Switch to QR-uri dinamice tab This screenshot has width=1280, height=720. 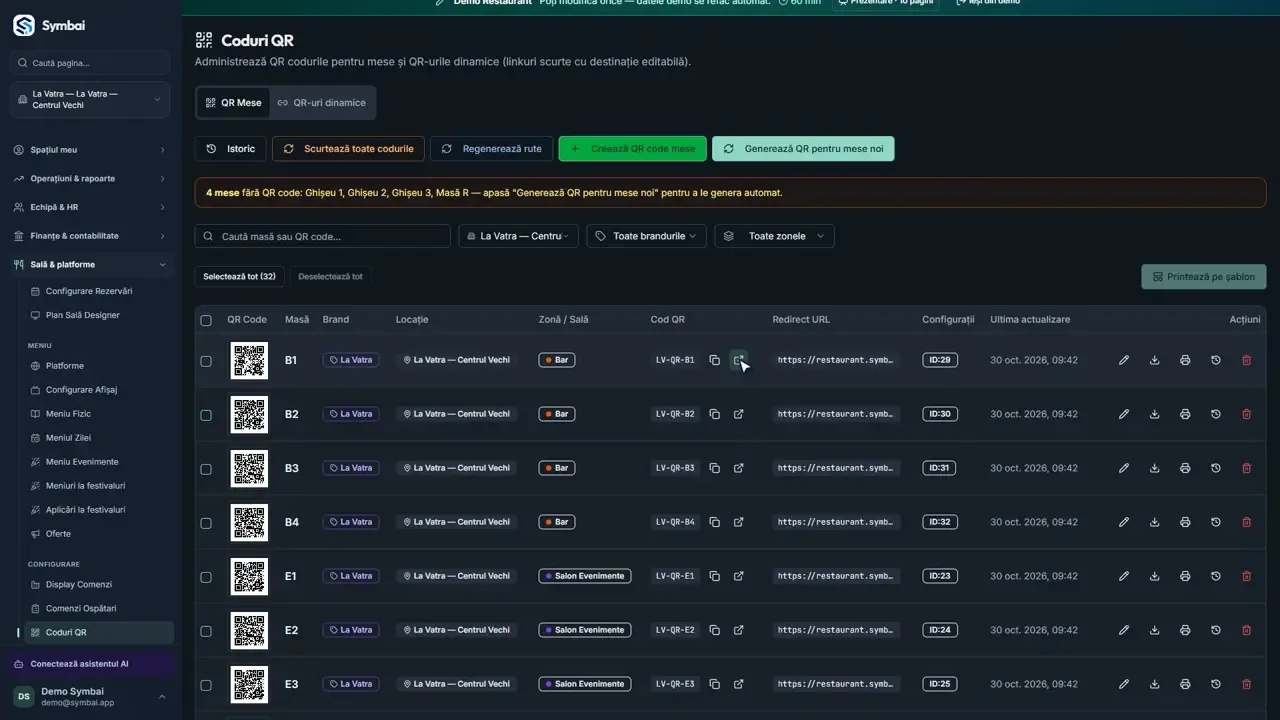pos(322,102)
